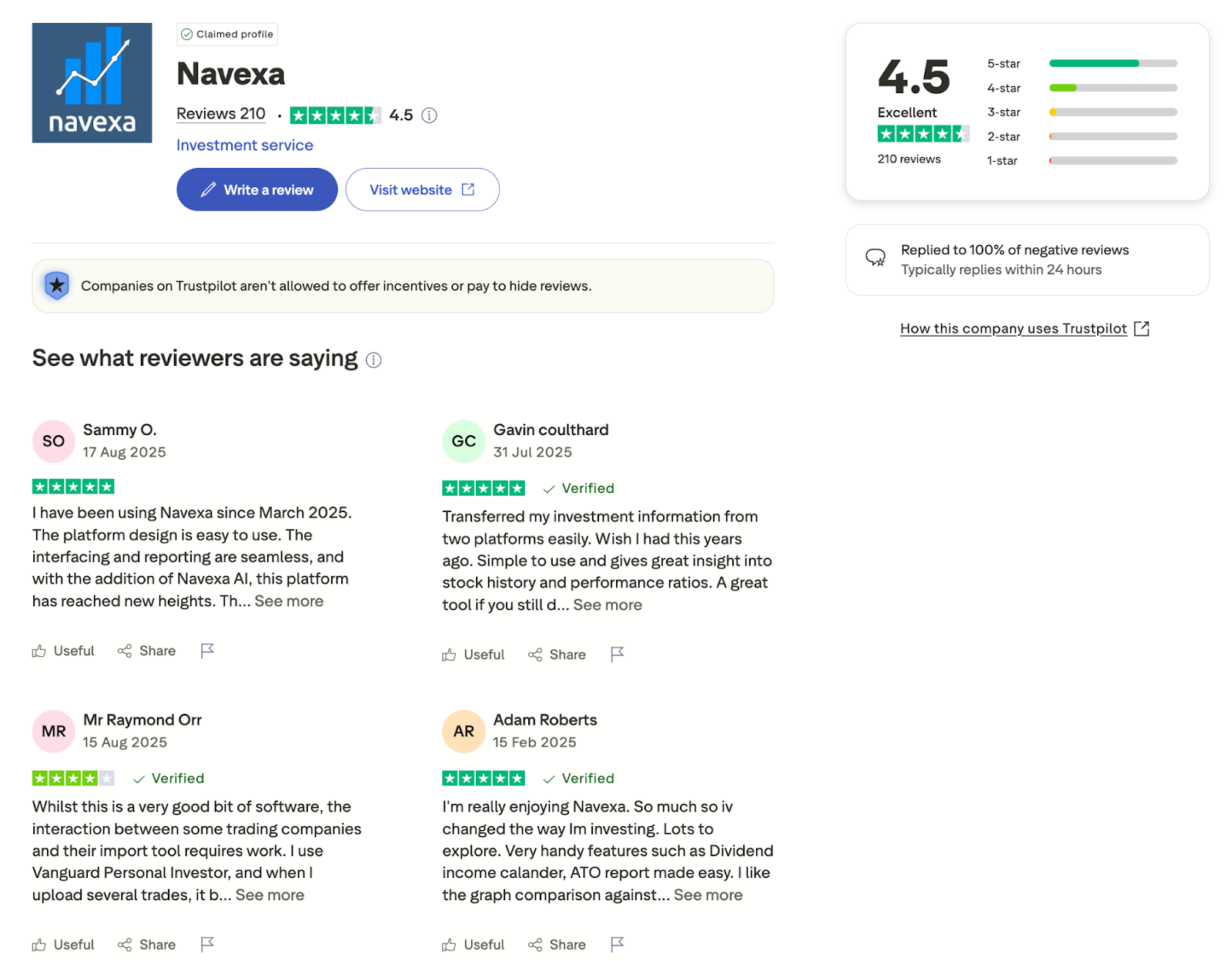Share Gavin coulthard review
This screenshot has height=961, width=1232.
point(557,655)
